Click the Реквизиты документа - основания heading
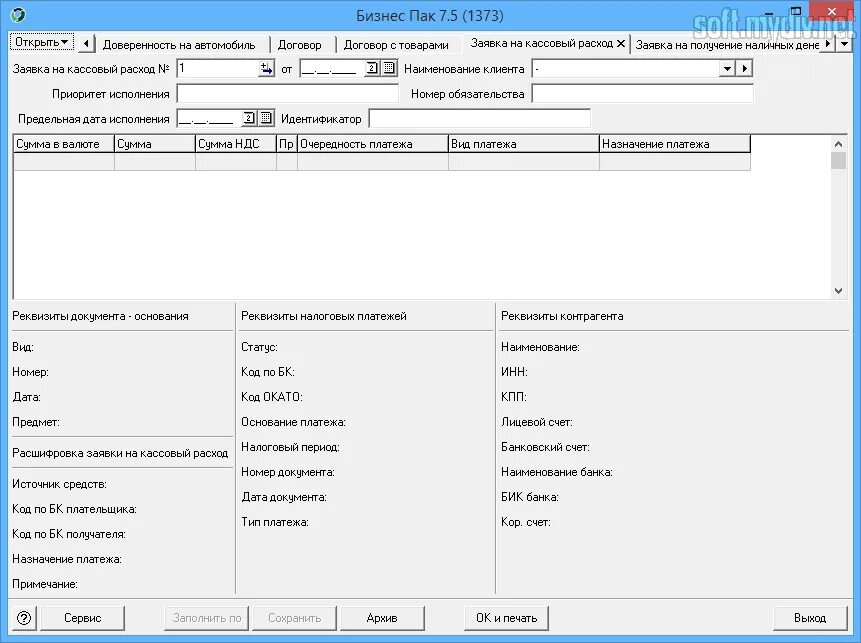 pos(100,316)
